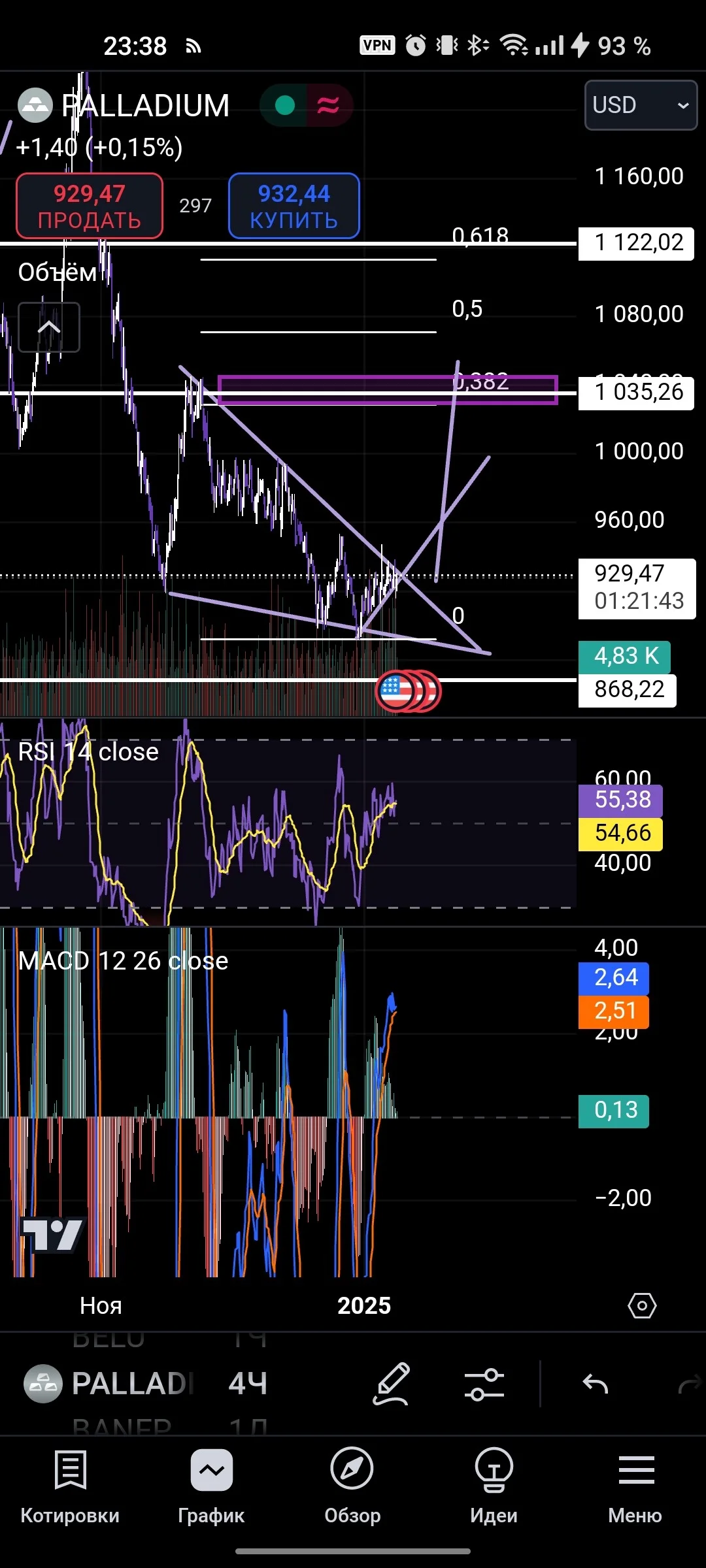Tap the alarm clock status icon
Viewport: 706px width, 1568px height.
416,45
